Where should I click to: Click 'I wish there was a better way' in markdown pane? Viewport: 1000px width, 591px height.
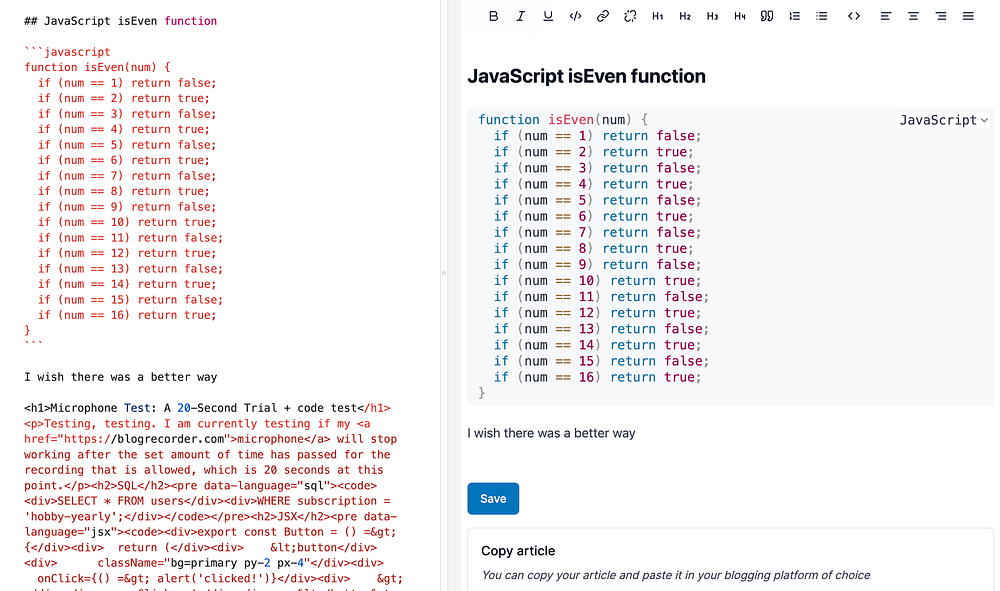pyautogui.click(x=121, y=377)
